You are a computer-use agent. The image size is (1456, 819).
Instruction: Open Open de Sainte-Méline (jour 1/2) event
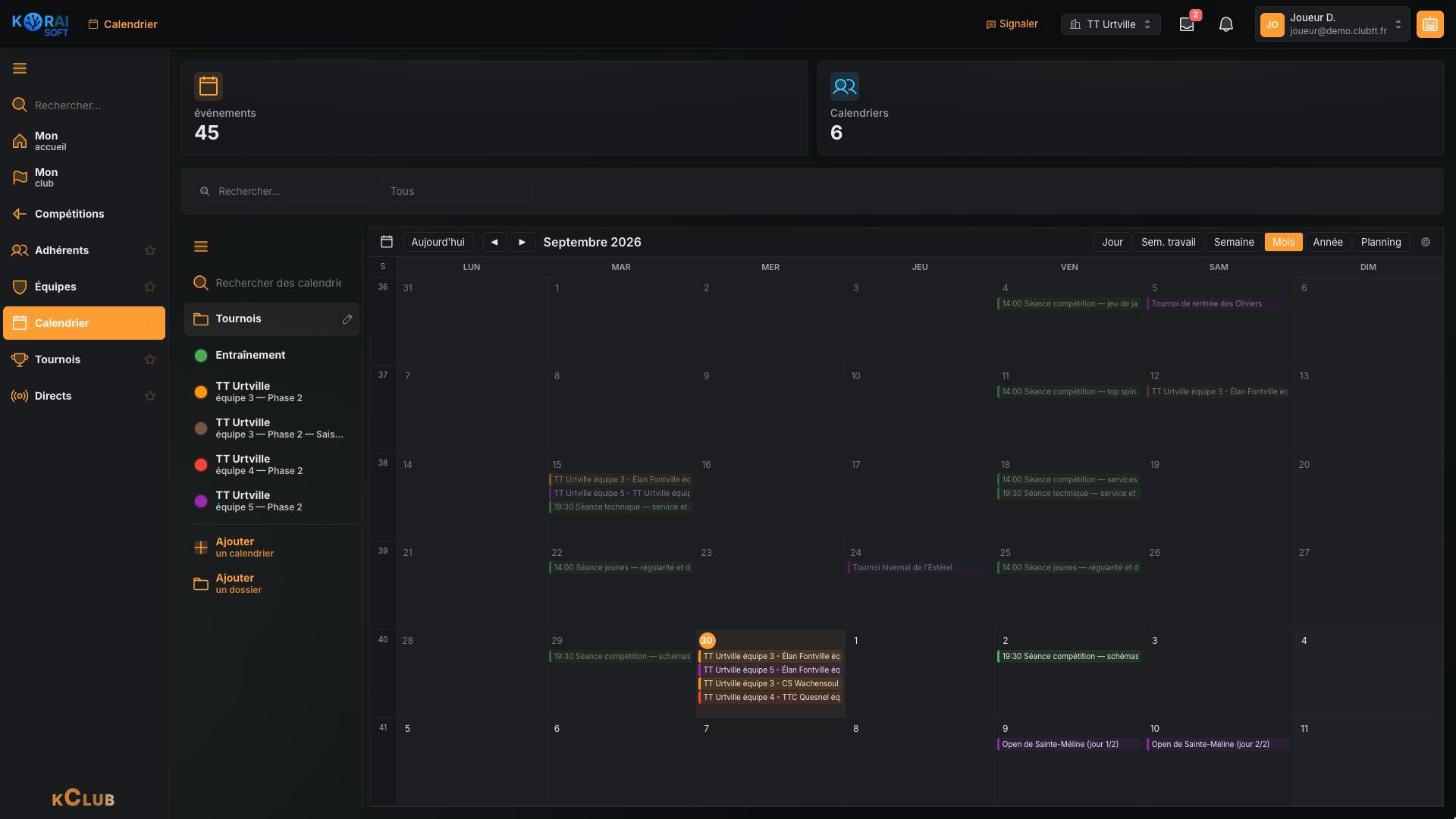tap(1069, 744)
